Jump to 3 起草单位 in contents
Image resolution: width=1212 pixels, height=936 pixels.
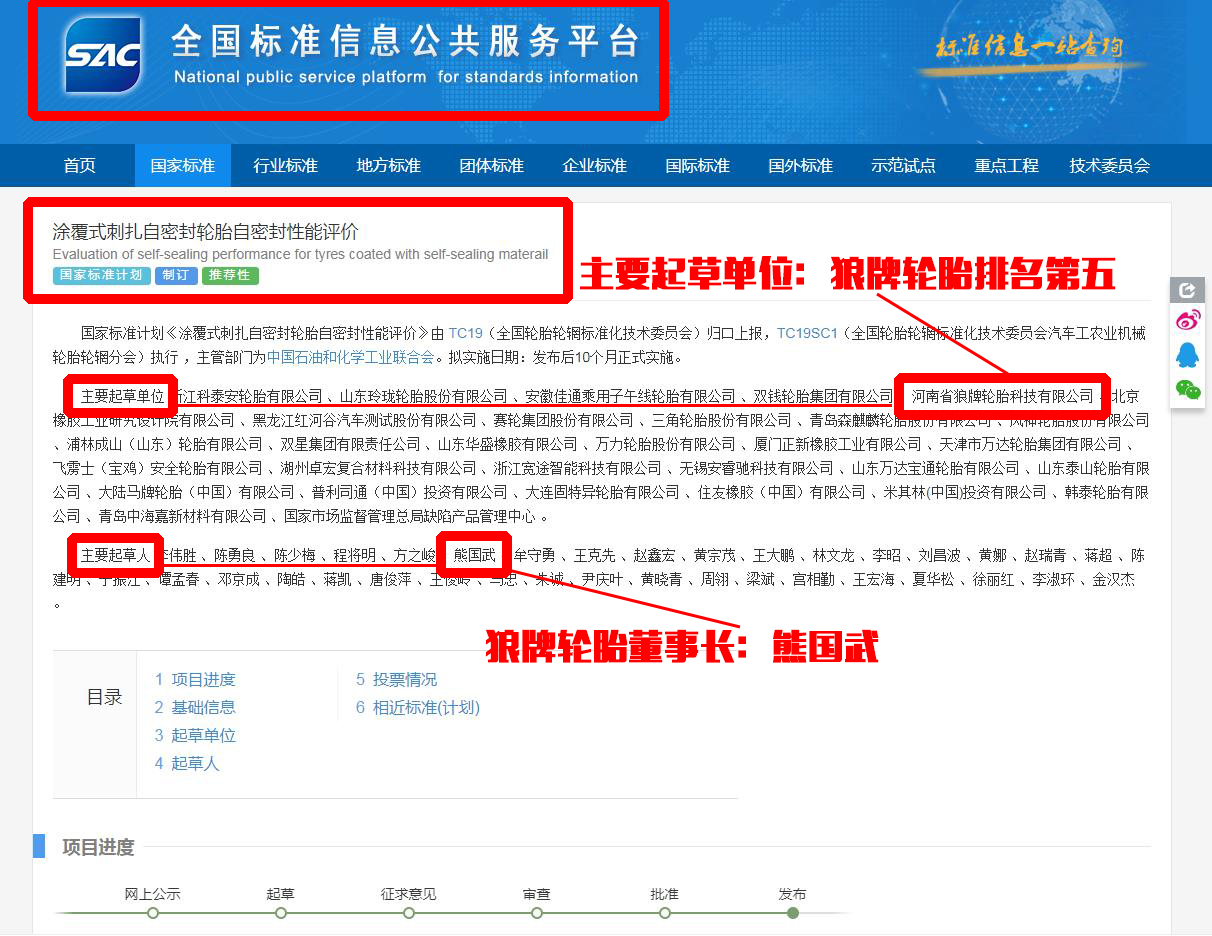pyautogui.click(x=195, y=736)
